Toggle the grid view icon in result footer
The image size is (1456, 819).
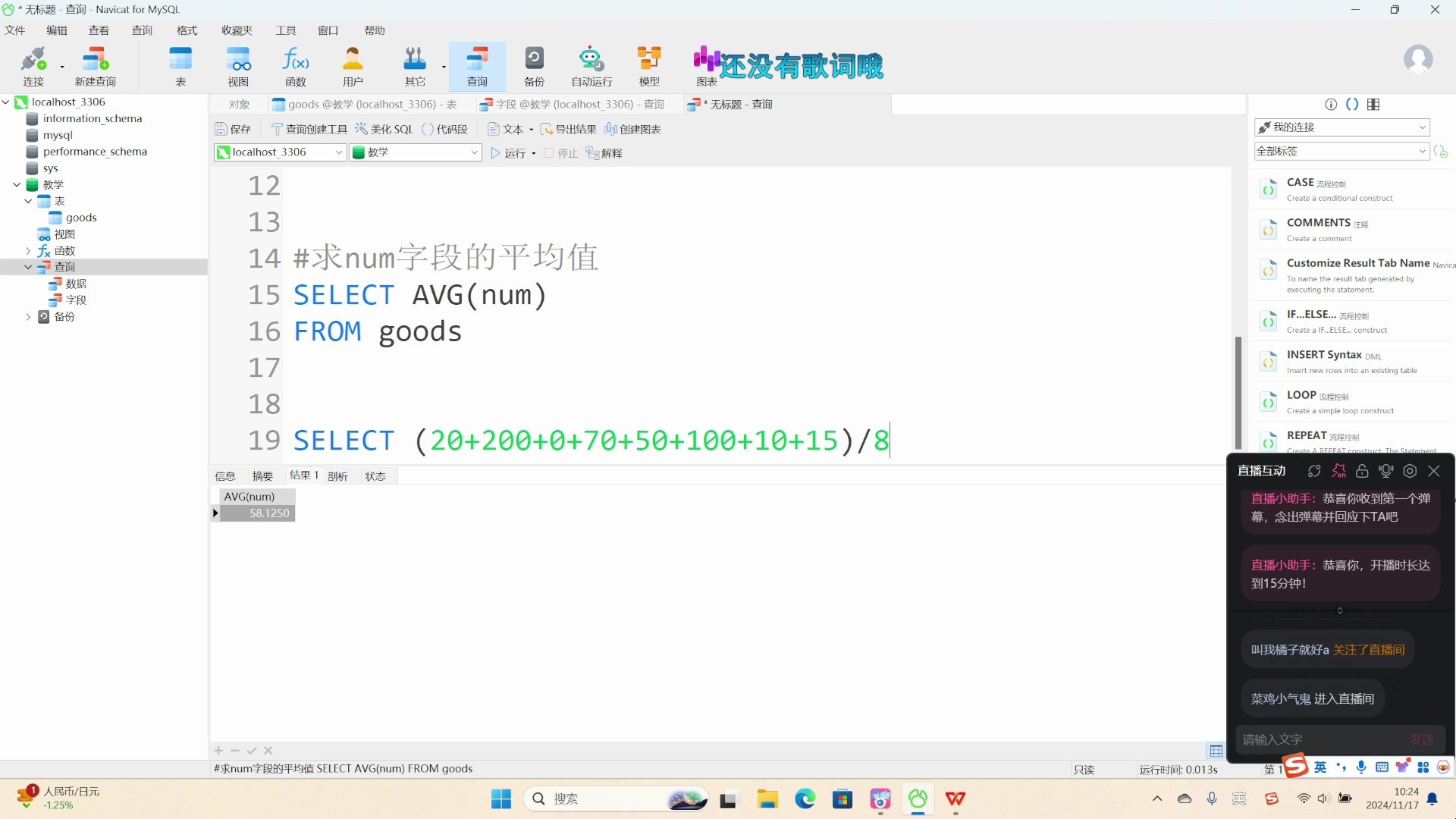tap(1216, 751)
